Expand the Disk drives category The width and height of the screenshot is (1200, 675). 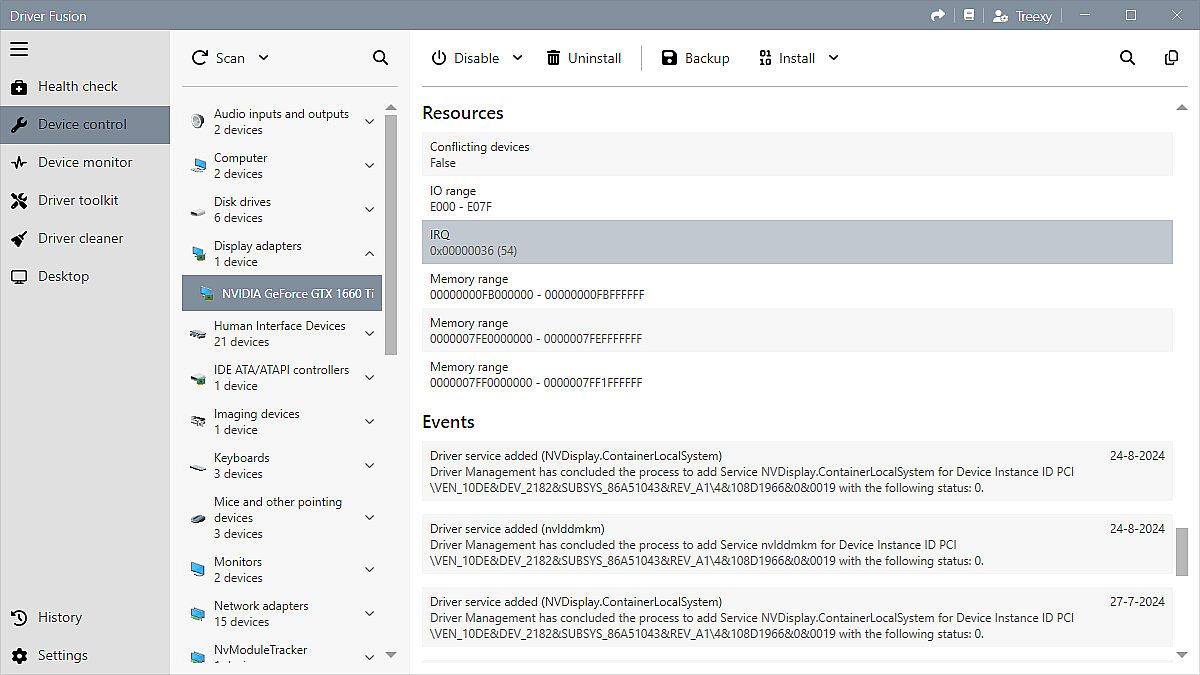click(369, 210)
